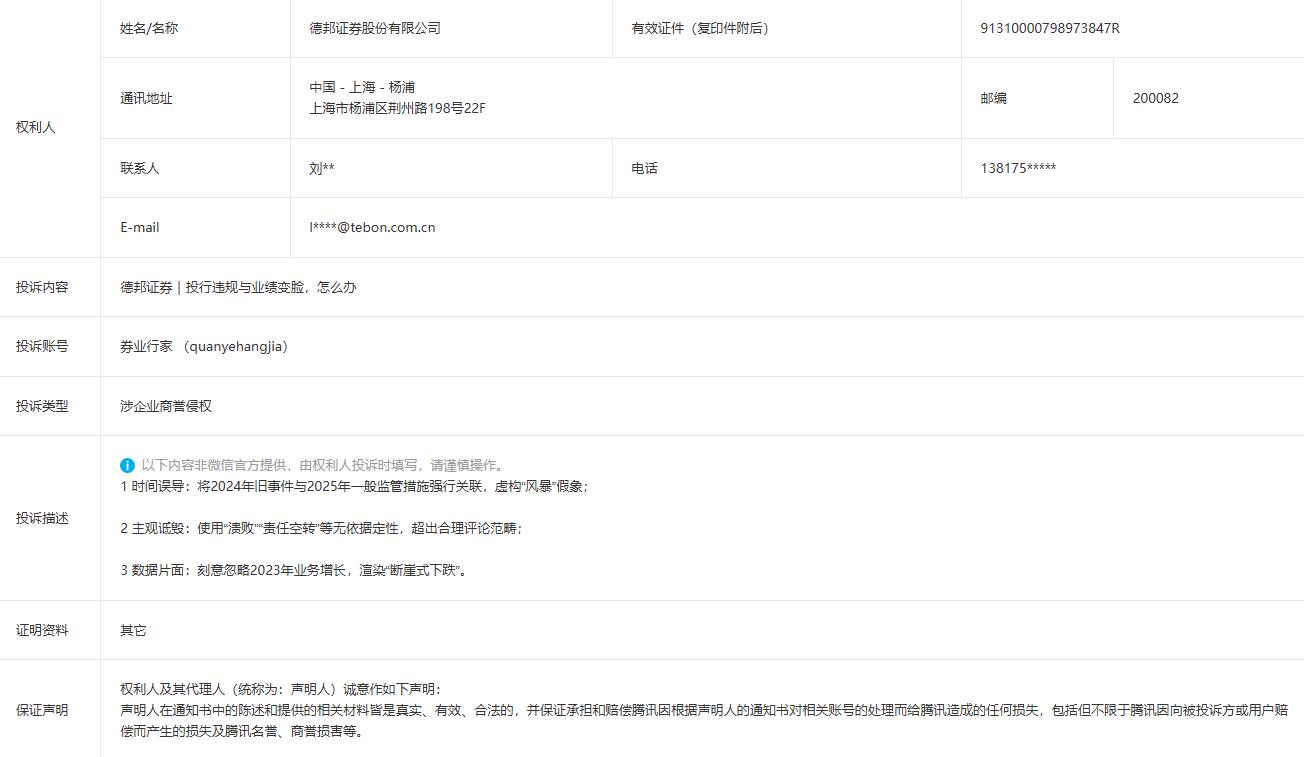Select the street address 上海市杨浦区荆州路198号22F
Viewport: 1304px width, 757px height.
(x=398, y=108)
